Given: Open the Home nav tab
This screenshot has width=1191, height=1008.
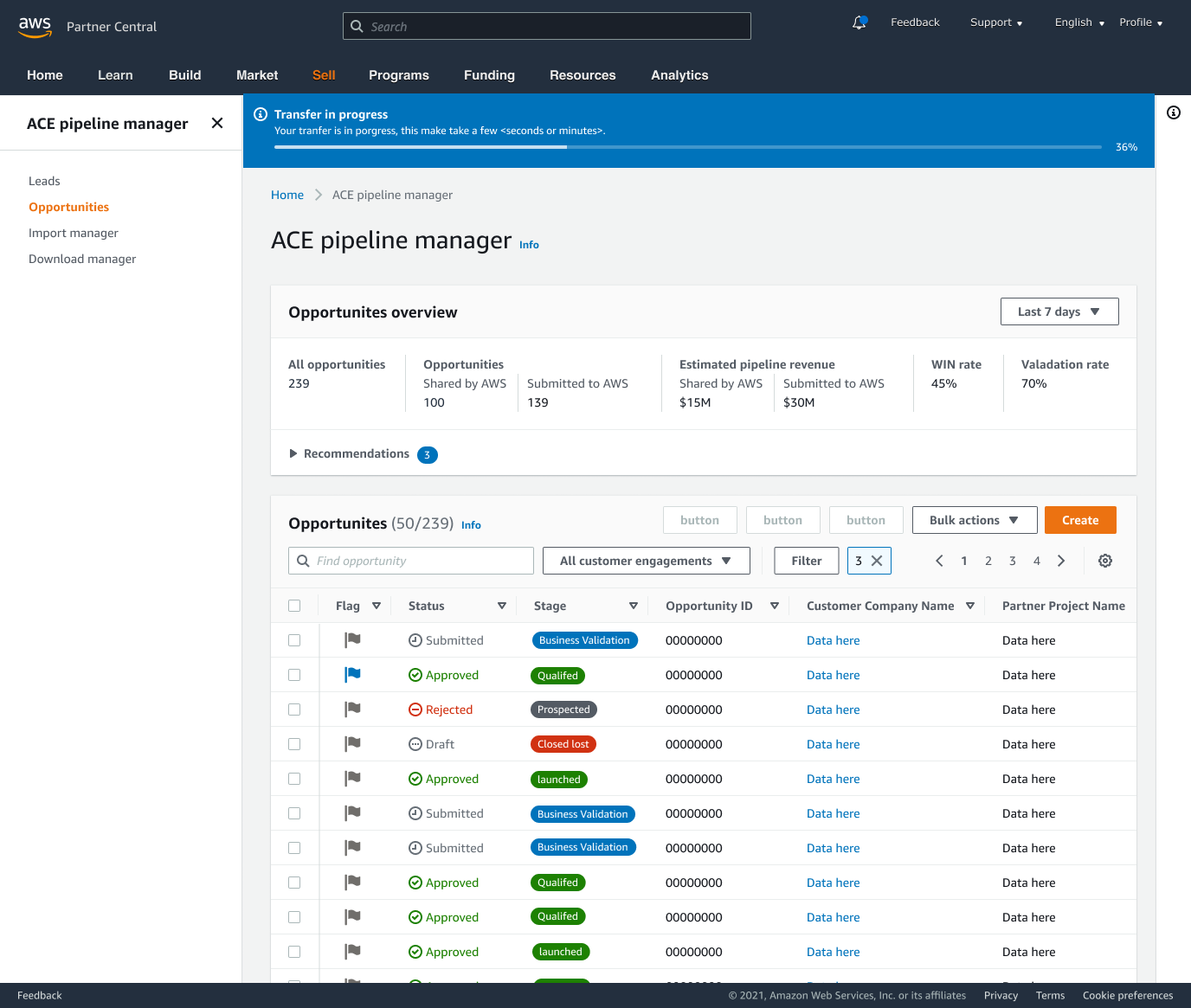Looking at the screenshot, I should point(45,75).
